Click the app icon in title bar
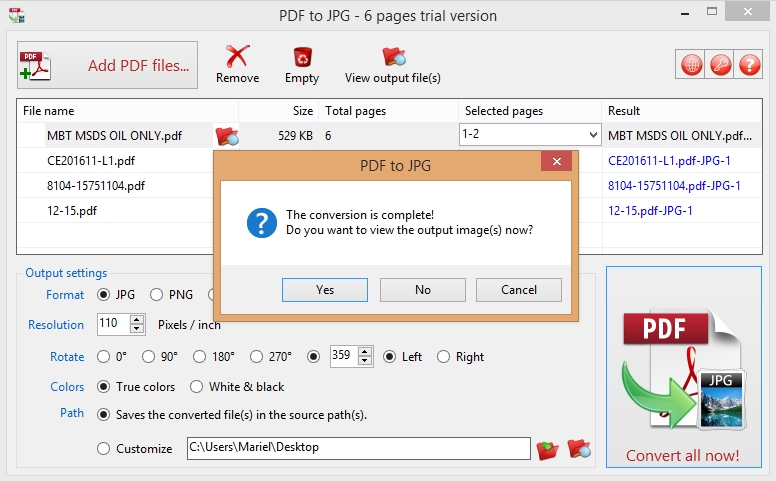776x481 pixels. click(x=16, y=15)
